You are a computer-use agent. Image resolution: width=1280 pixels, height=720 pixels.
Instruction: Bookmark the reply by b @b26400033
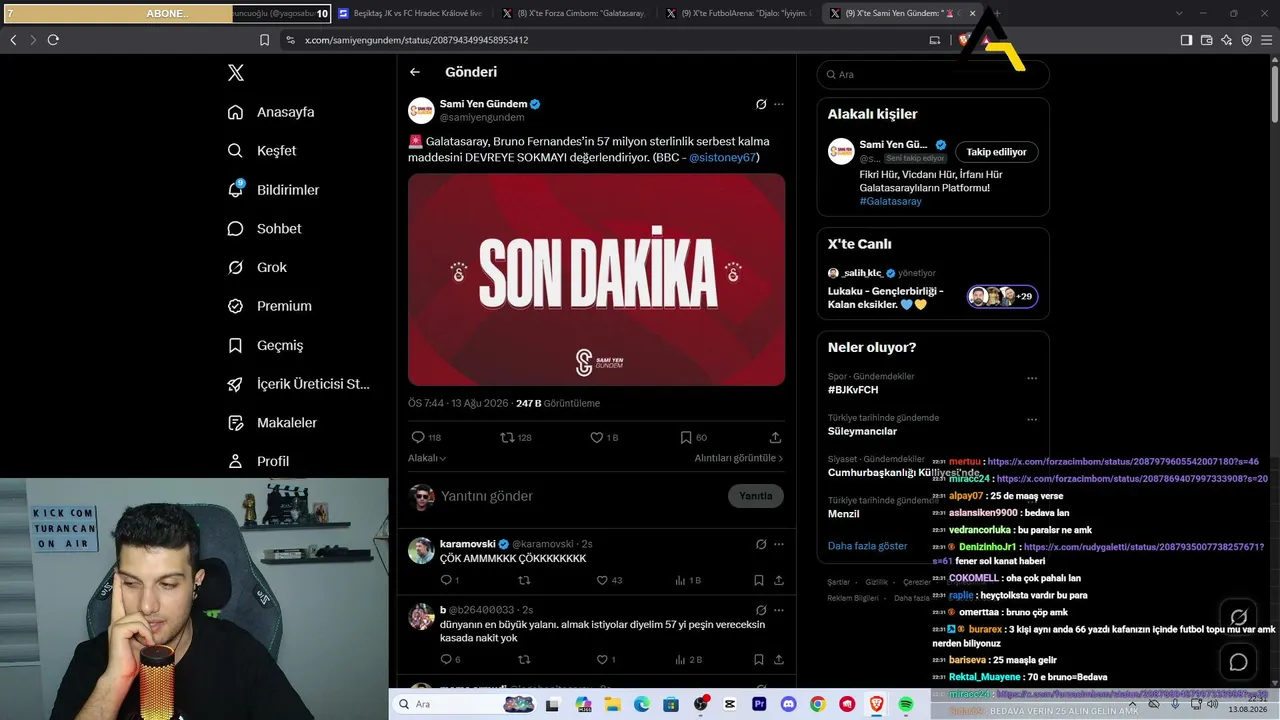tap(759, 659)
